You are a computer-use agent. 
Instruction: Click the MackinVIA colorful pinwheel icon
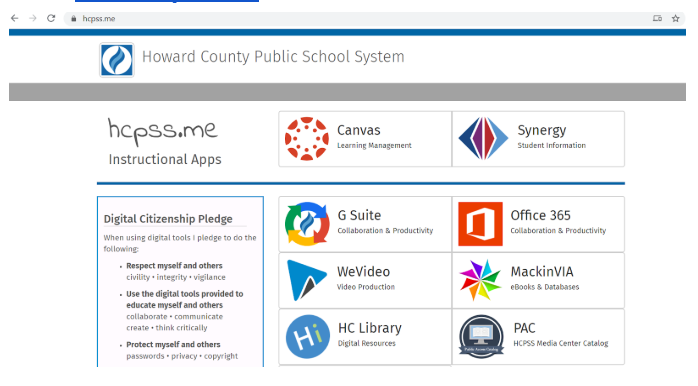480,280
